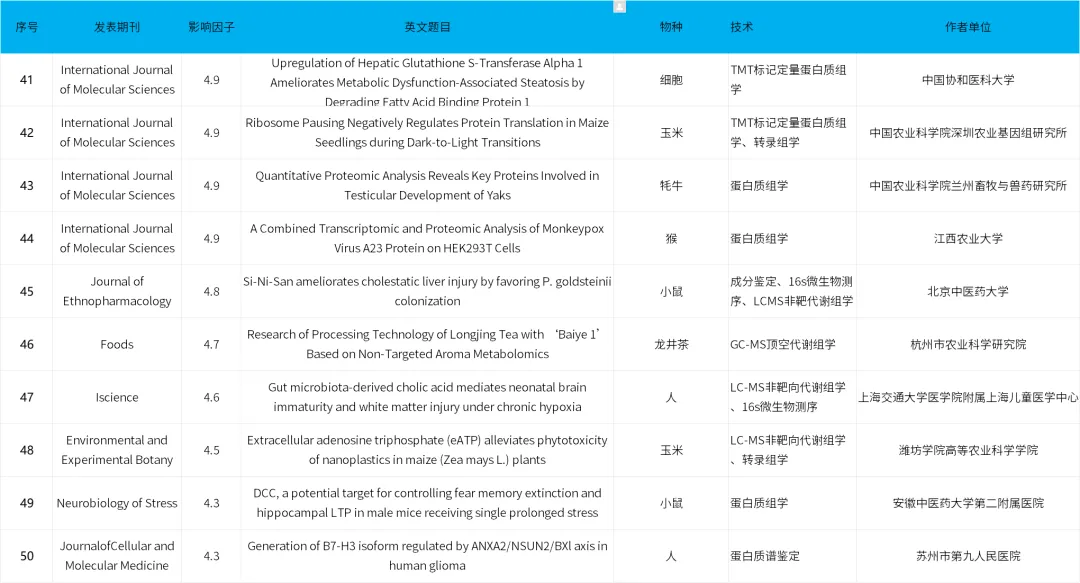Select row number 42 cell

point(27,132)
